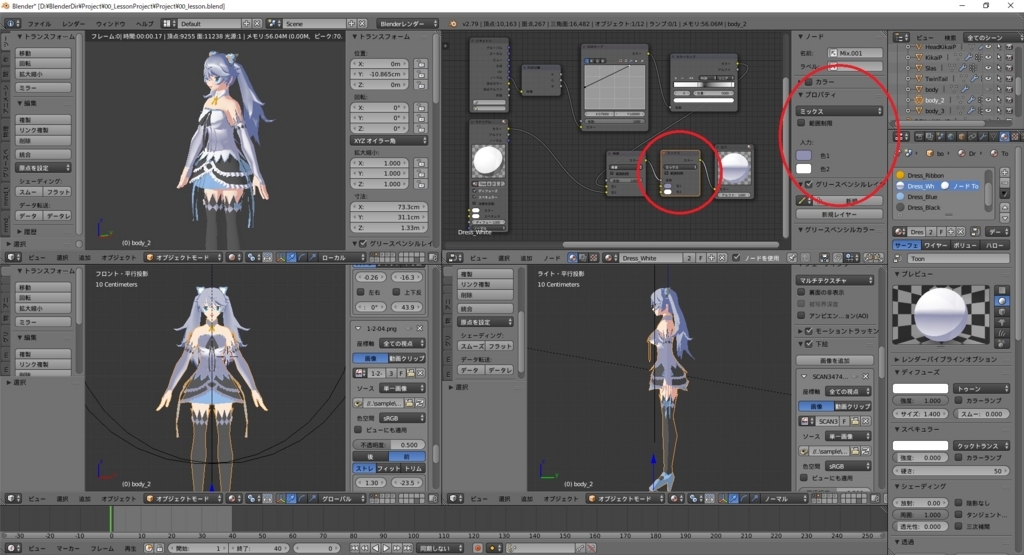Click the 画像を追加 button
The image size is (1024, 555).
click(x=835, y=360)
